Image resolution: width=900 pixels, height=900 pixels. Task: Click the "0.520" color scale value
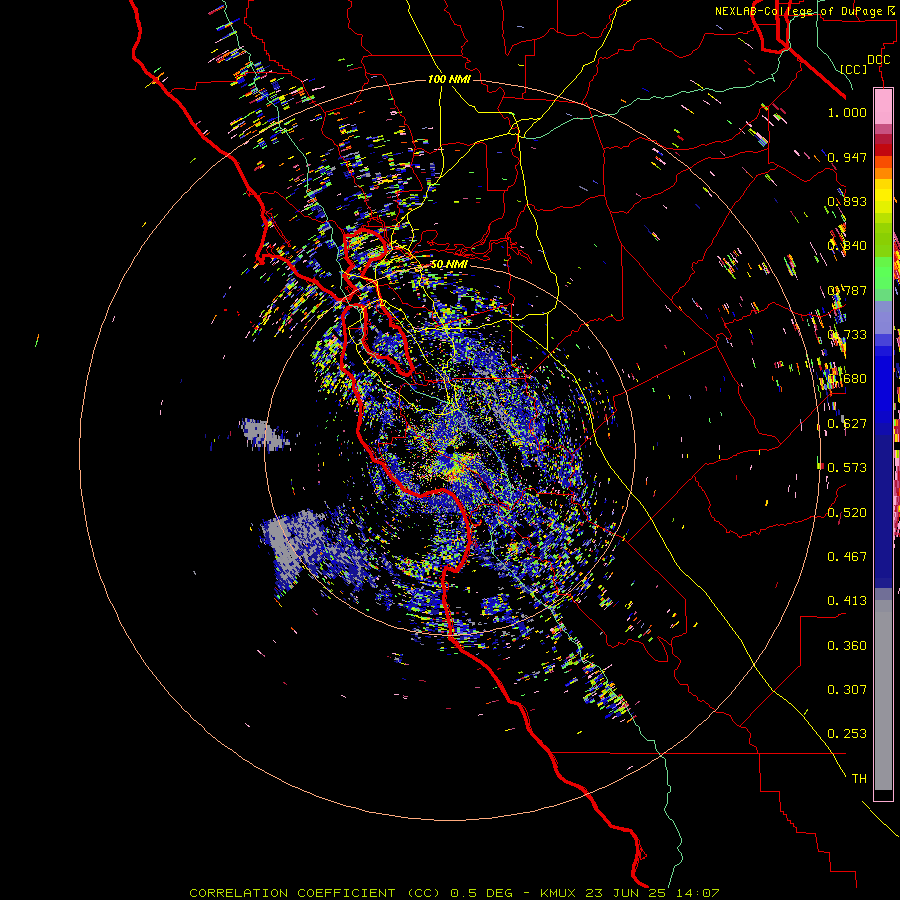pos(847,512)
